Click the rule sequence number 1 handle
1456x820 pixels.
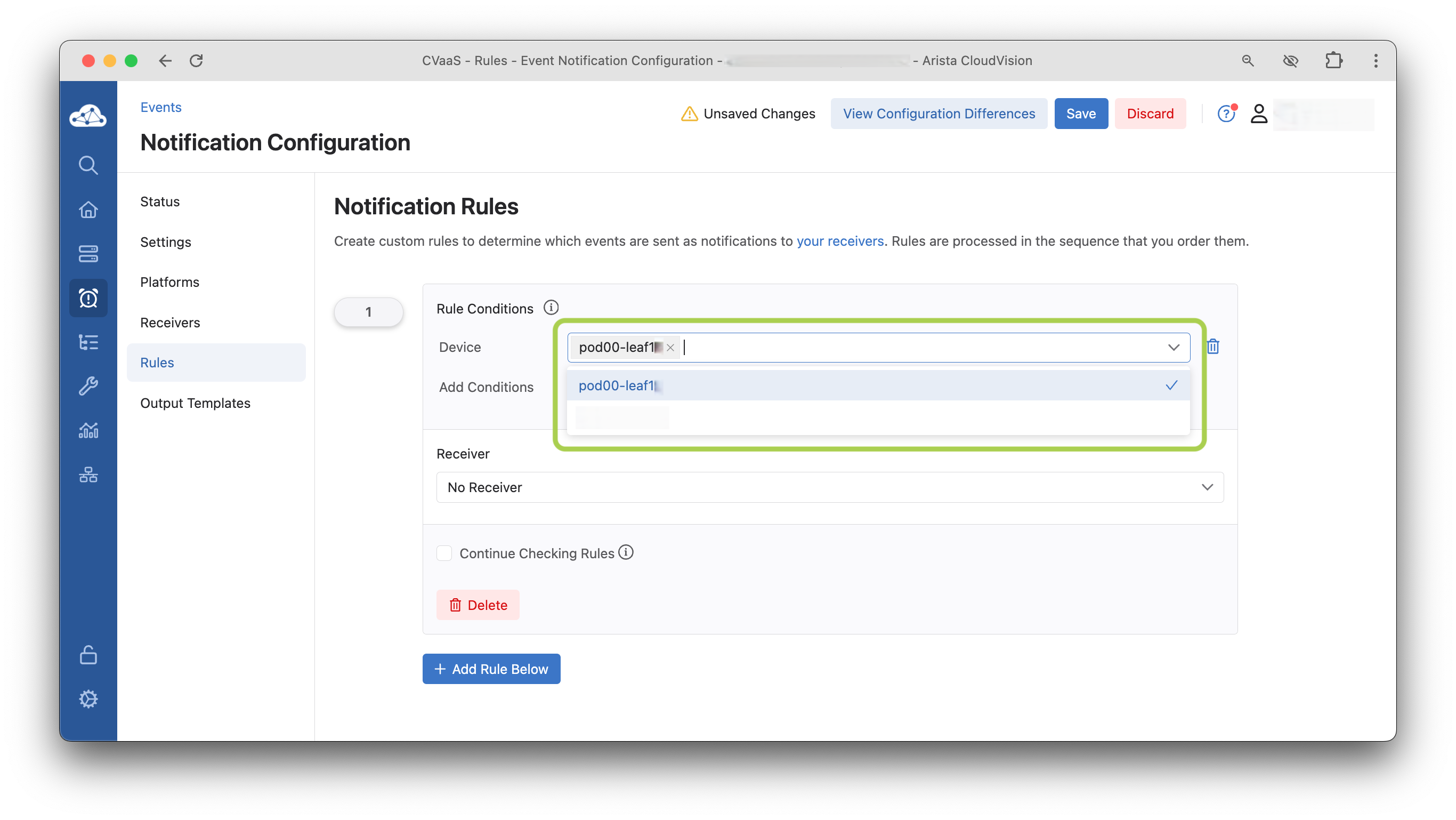(x=368, y=311)
